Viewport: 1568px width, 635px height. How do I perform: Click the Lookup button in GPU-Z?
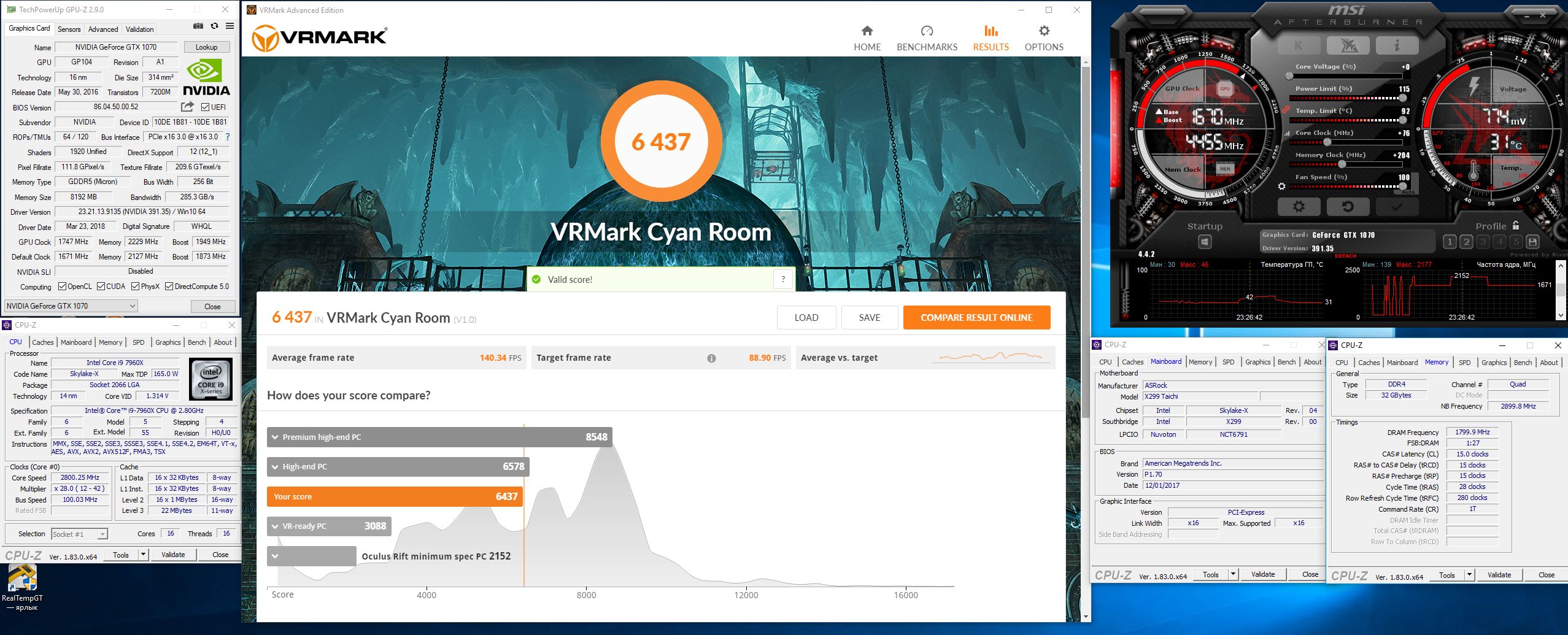point(206,47)
